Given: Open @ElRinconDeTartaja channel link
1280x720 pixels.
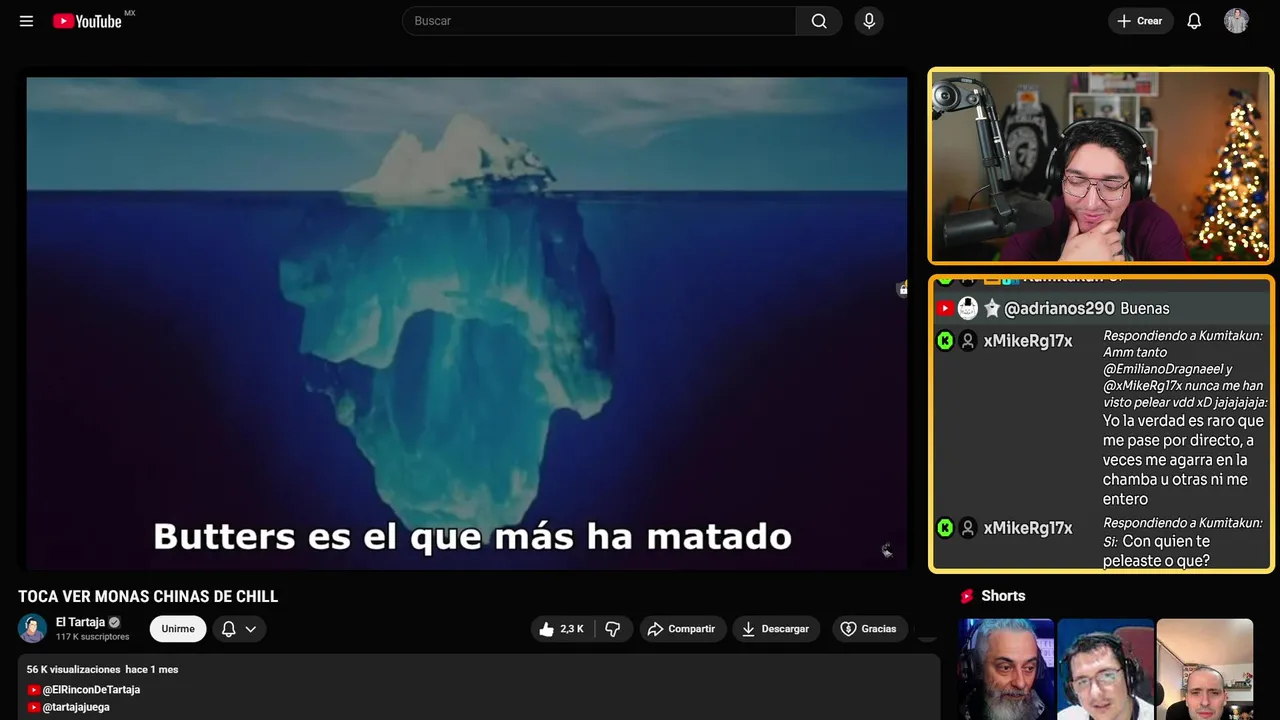Looking at the screenshot, I should [91, 690].
